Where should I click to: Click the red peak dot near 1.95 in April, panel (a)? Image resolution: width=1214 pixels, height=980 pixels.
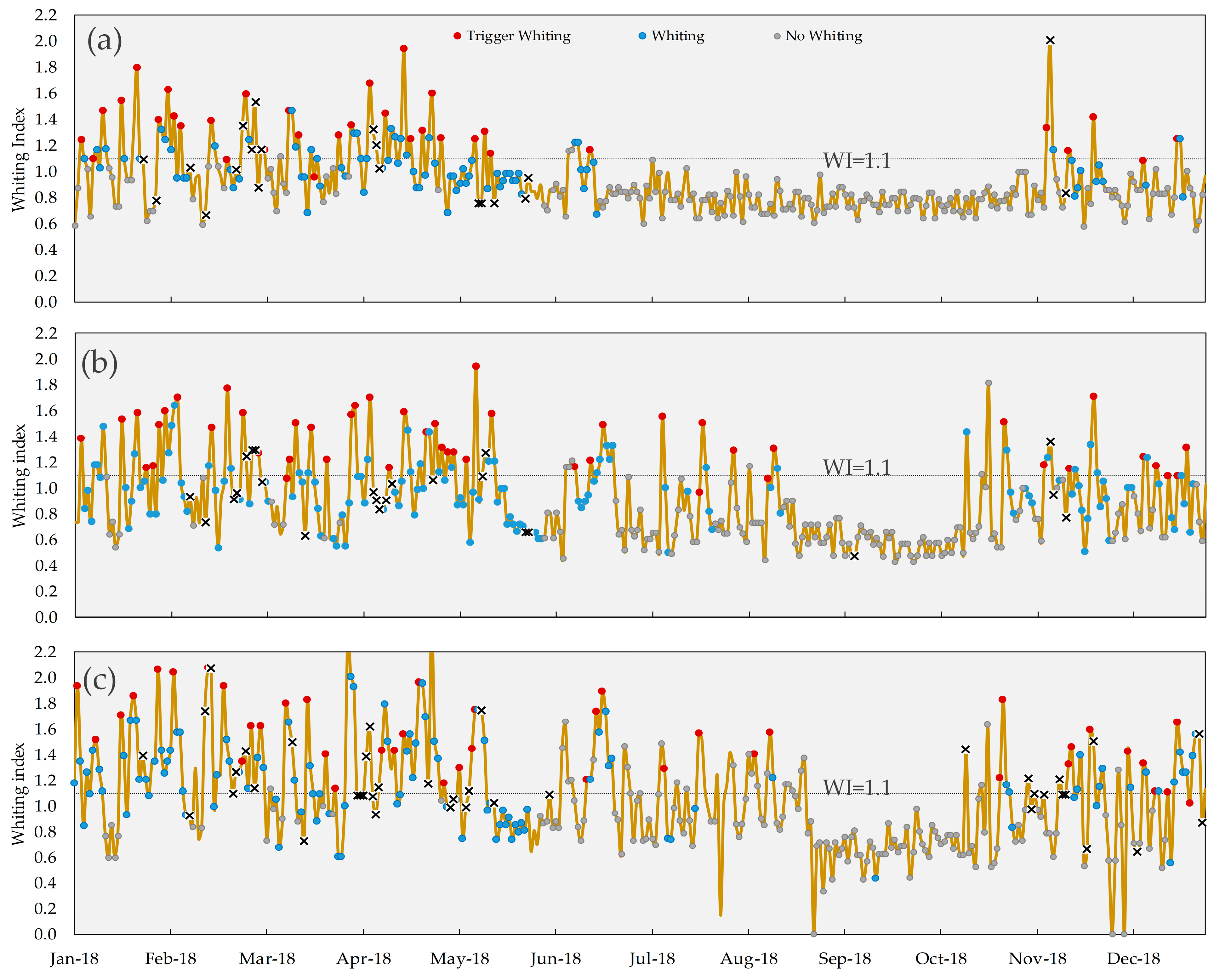pyautogui.click(x=404, y=48)
